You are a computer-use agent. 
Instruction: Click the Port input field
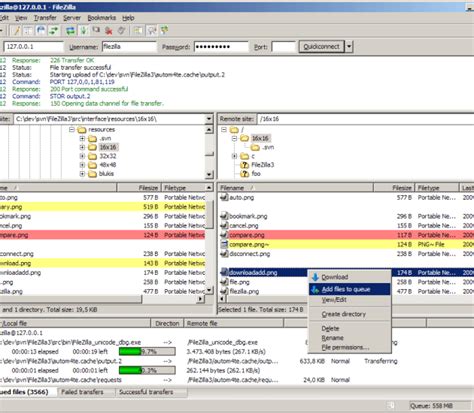283,47
